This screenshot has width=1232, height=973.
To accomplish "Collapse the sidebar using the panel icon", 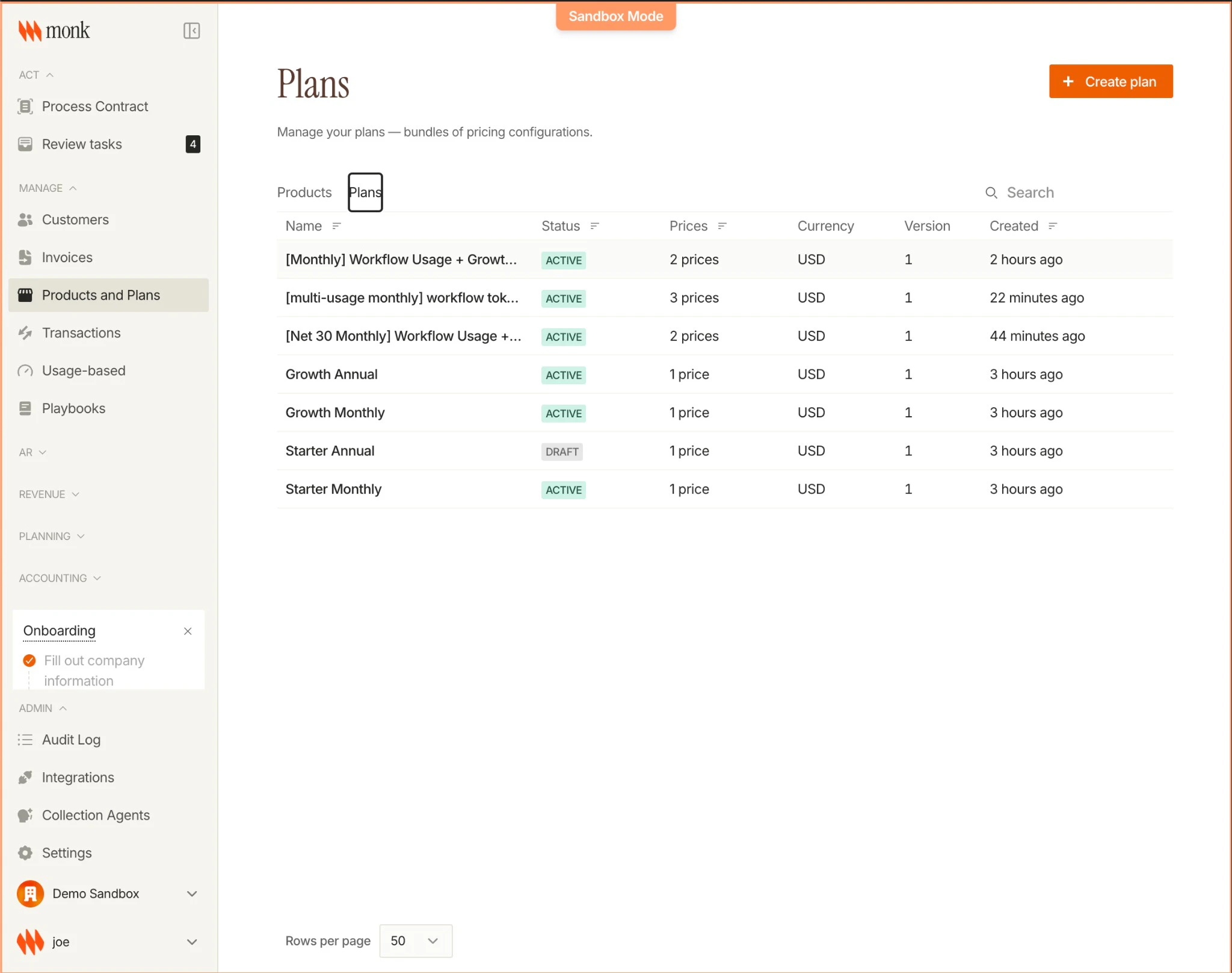I will point(191,30).
